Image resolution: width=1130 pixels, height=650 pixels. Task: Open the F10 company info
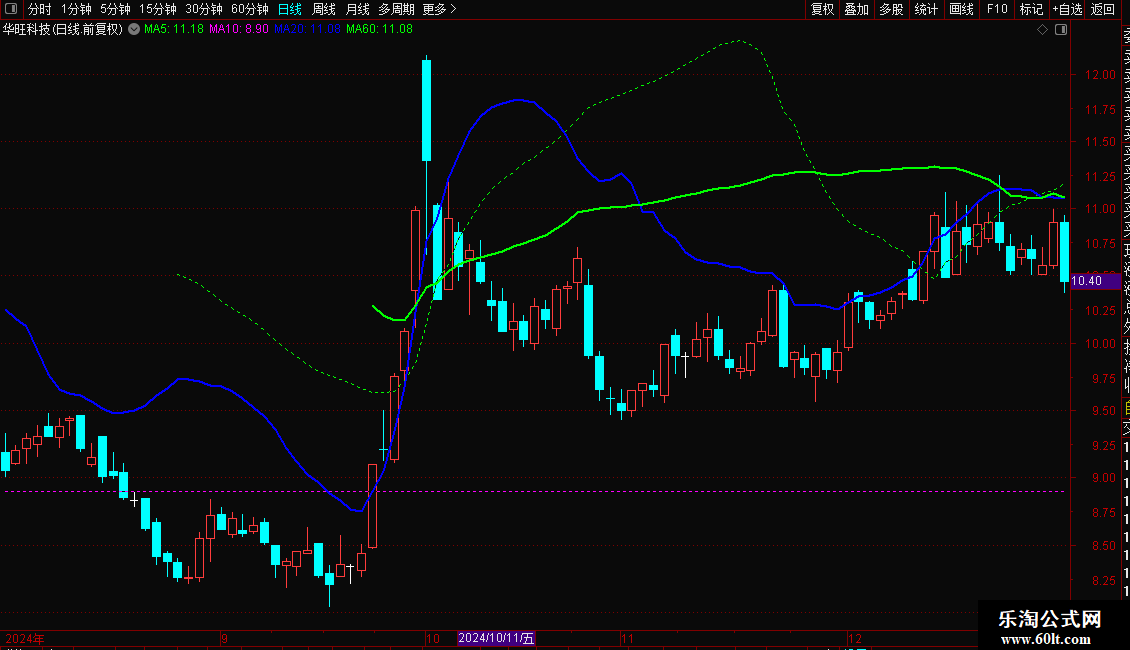[x=997, y=9]
